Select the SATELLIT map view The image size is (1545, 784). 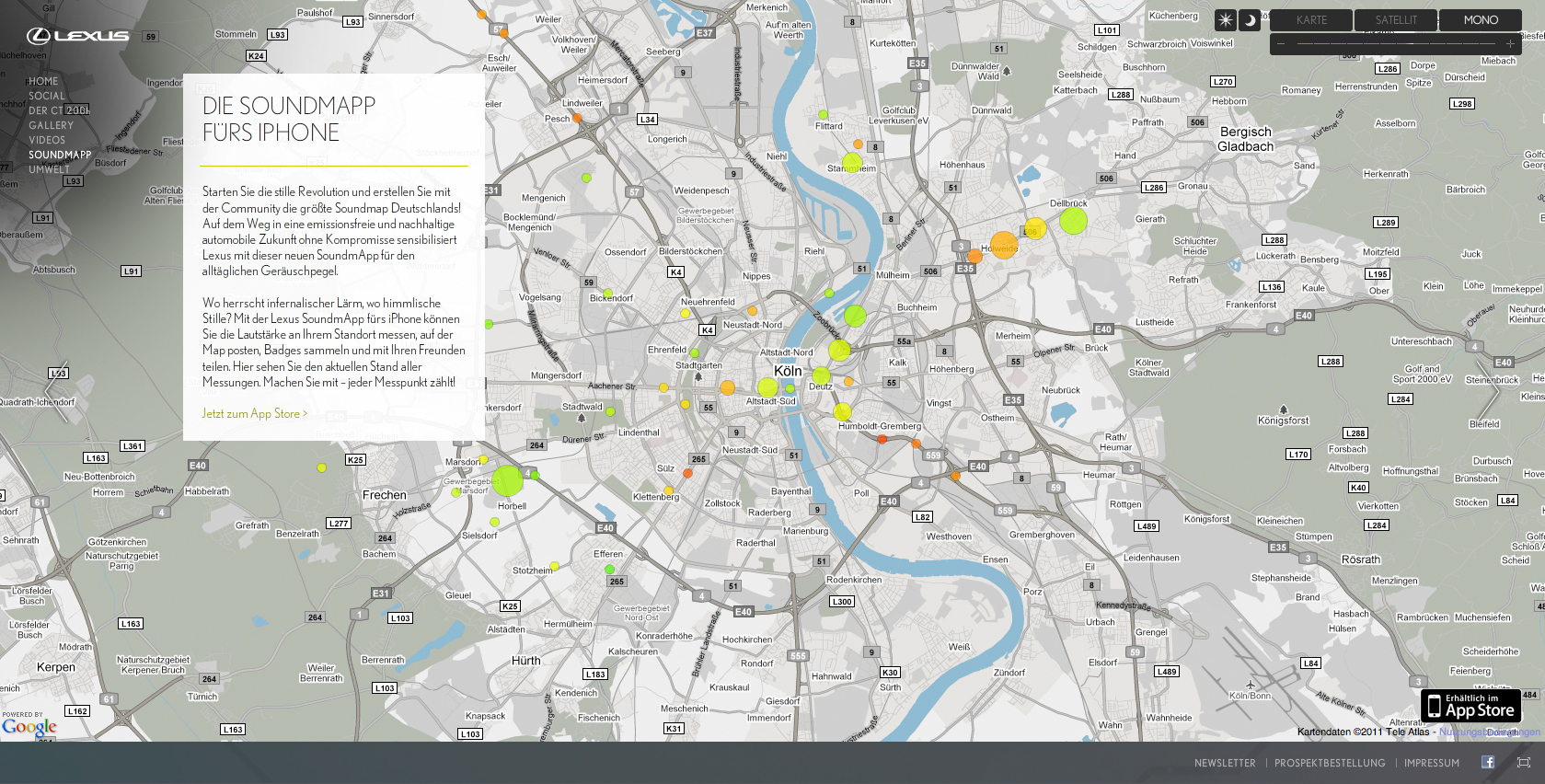[1396, 20]
